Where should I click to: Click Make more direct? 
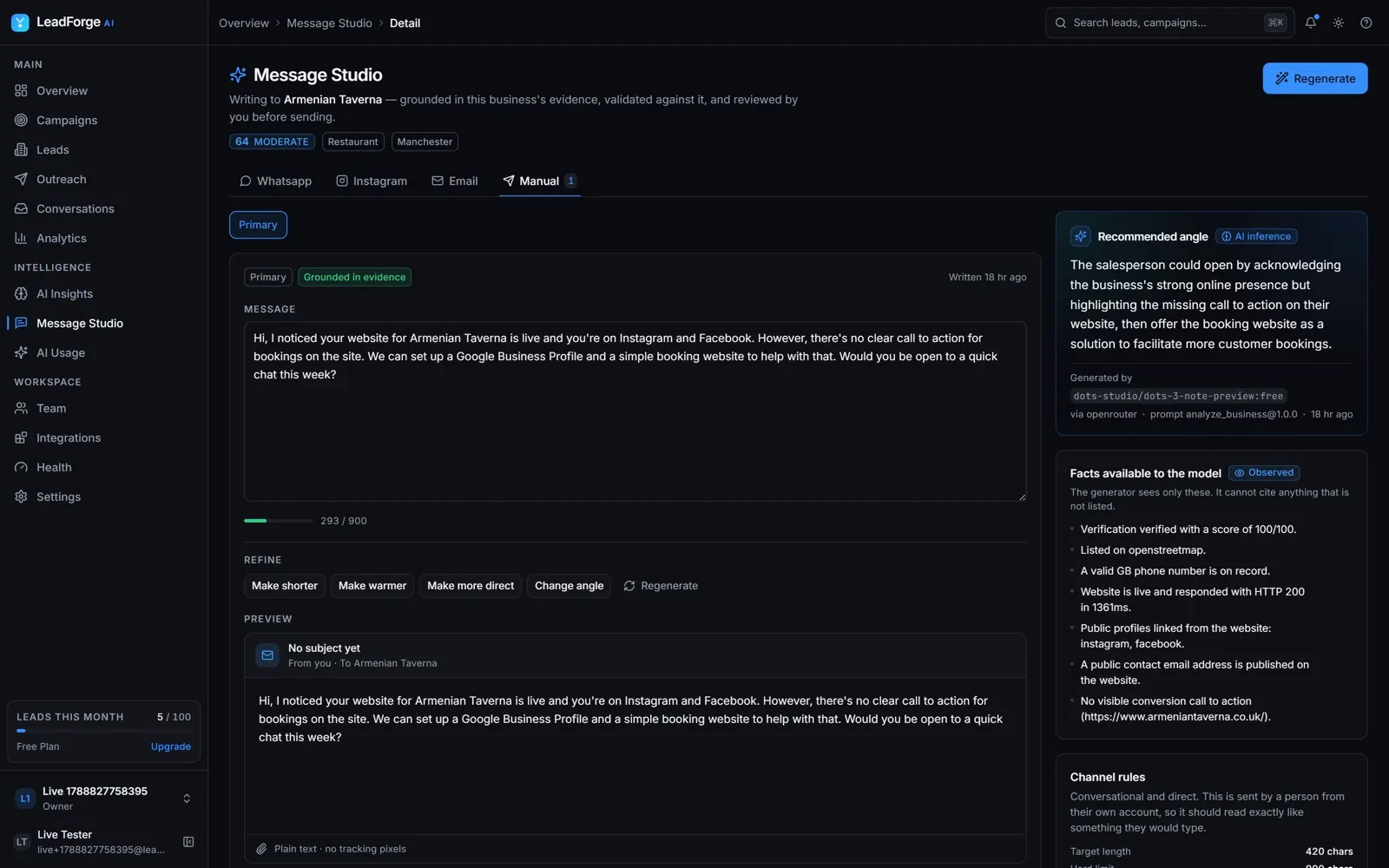coord(470,586)
